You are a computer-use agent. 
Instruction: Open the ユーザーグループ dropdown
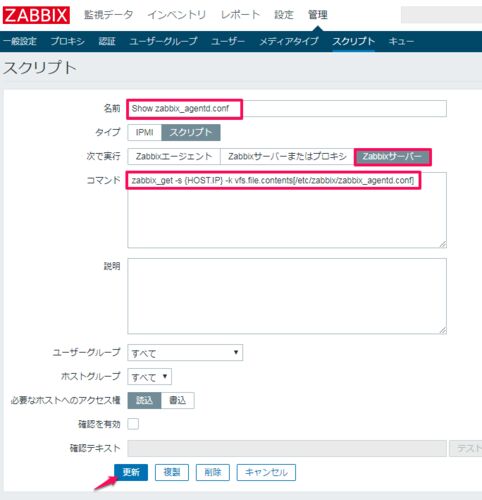185,353
